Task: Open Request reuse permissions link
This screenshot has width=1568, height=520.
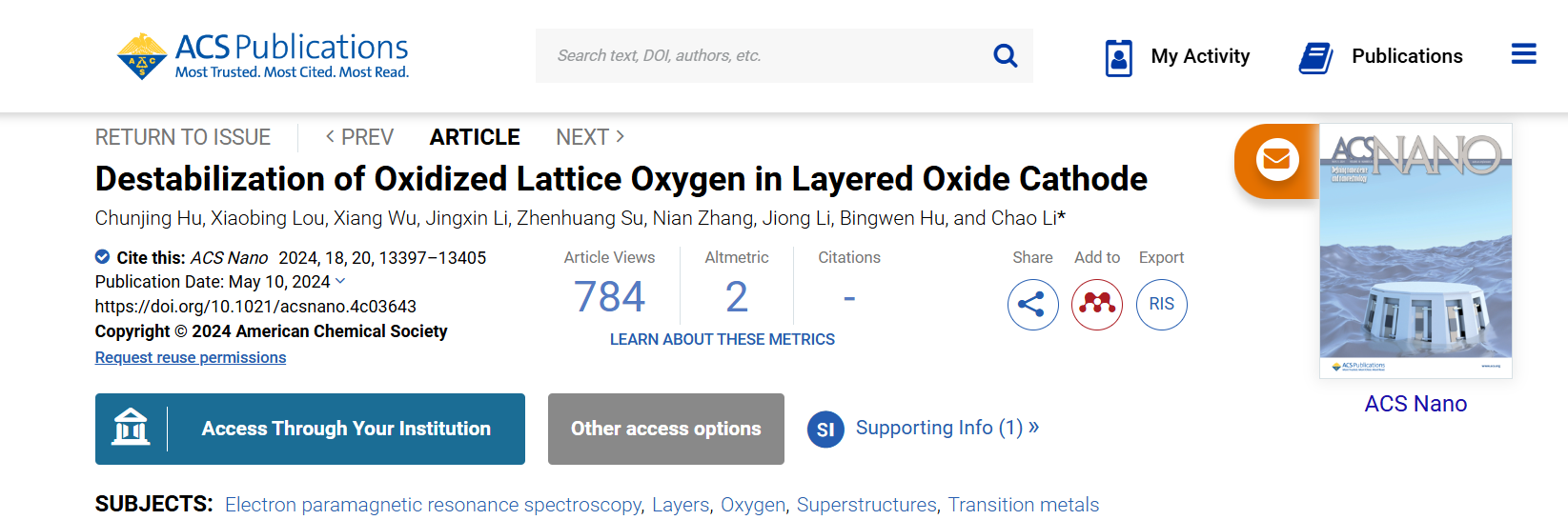Action: pos(191,357)
